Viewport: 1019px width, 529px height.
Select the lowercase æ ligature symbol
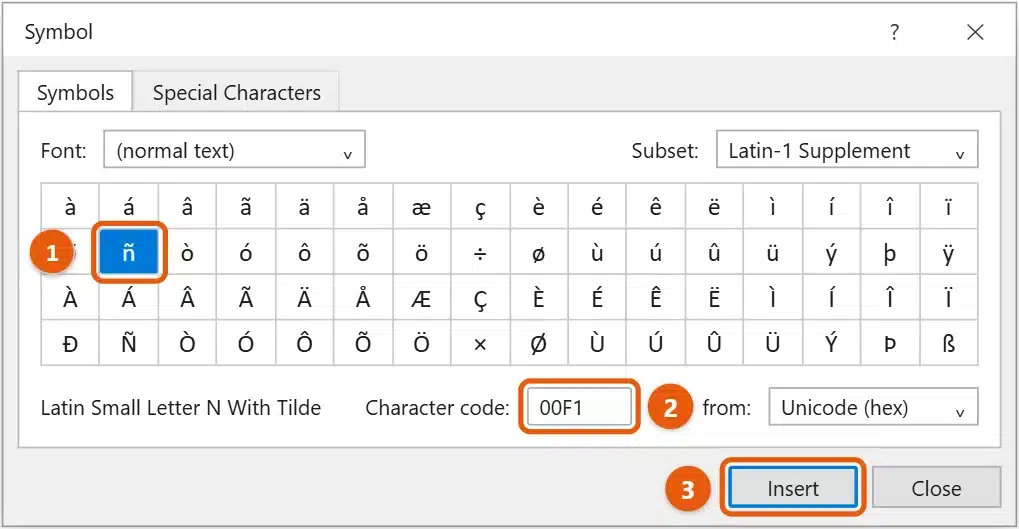click(x=421, y=207)
